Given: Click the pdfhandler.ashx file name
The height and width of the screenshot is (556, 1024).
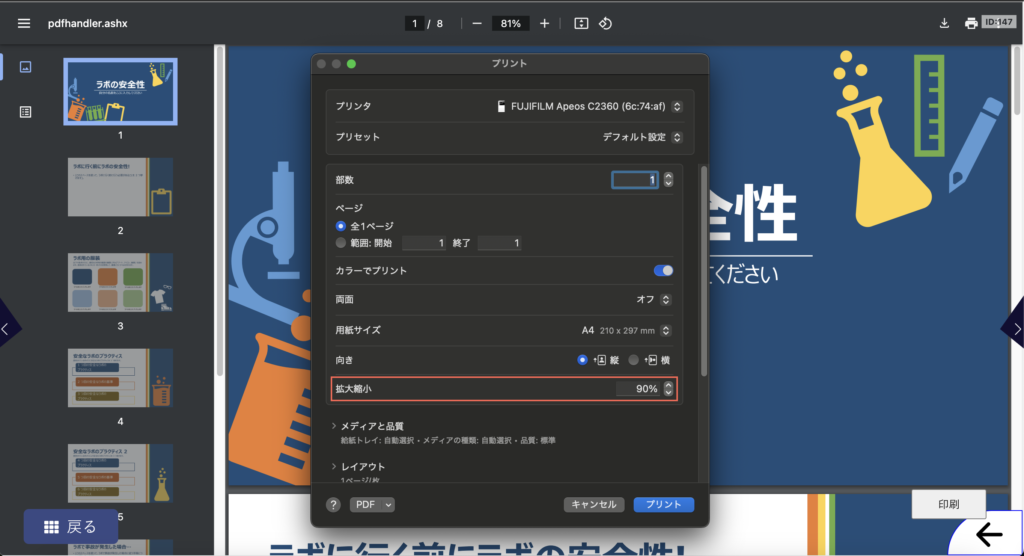Looking at the screenshot, I should tap(88, 24).
